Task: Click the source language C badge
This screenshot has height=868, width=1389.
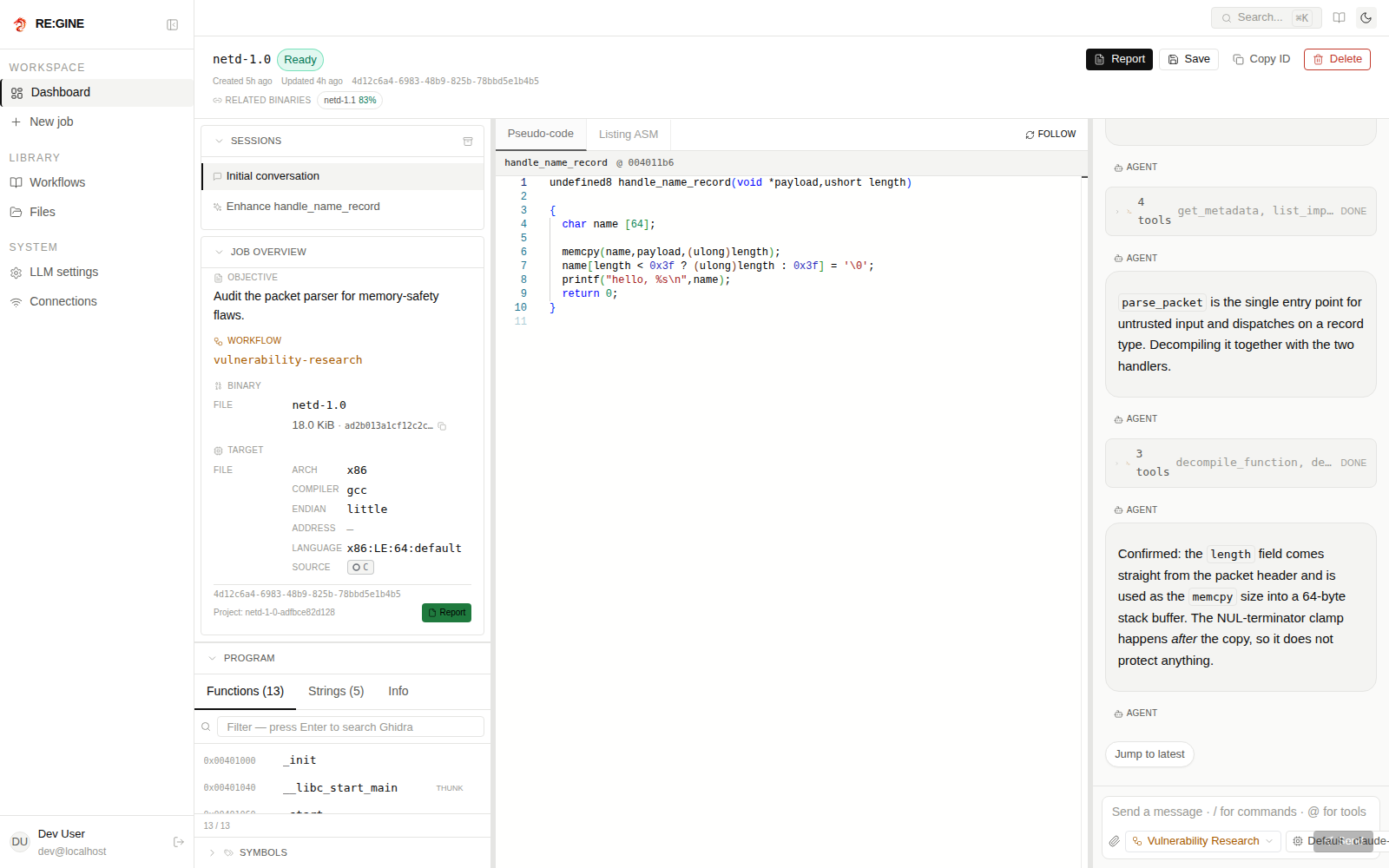Action: click(360, 567)
